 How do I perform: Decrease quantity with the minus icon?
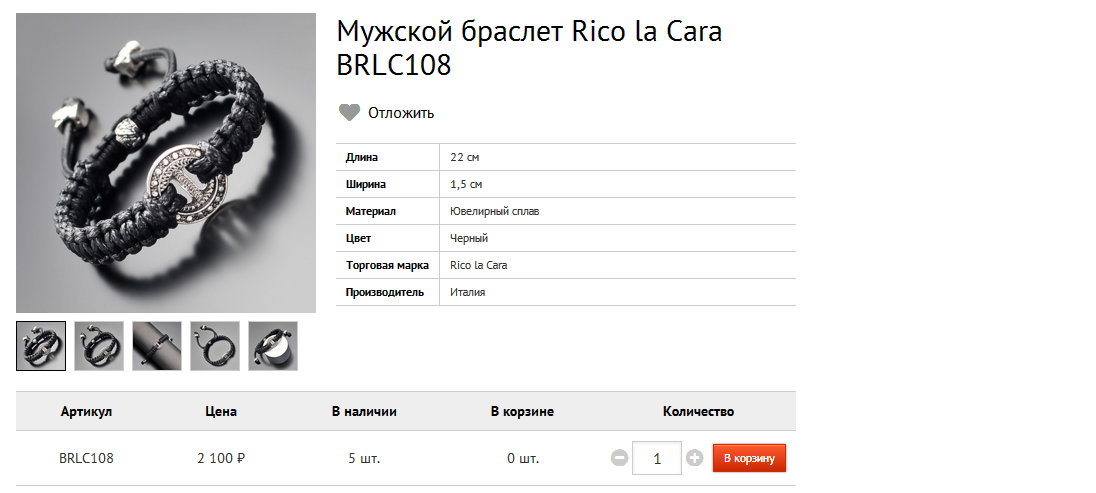619,459
